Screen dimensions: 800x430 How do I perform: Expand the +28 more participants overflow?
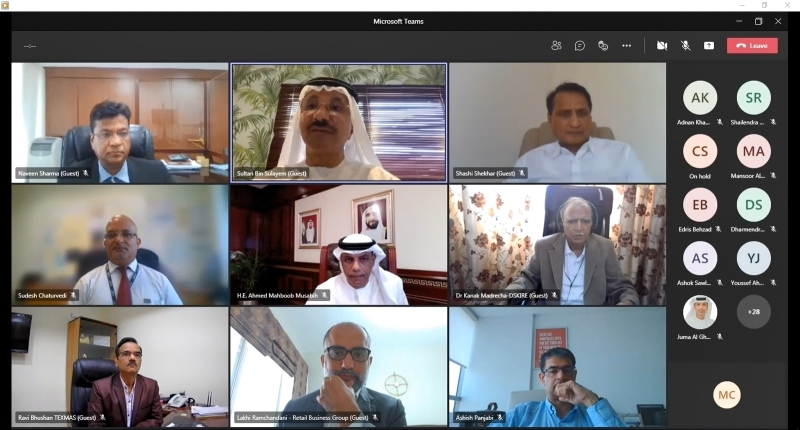coord(753,311)
